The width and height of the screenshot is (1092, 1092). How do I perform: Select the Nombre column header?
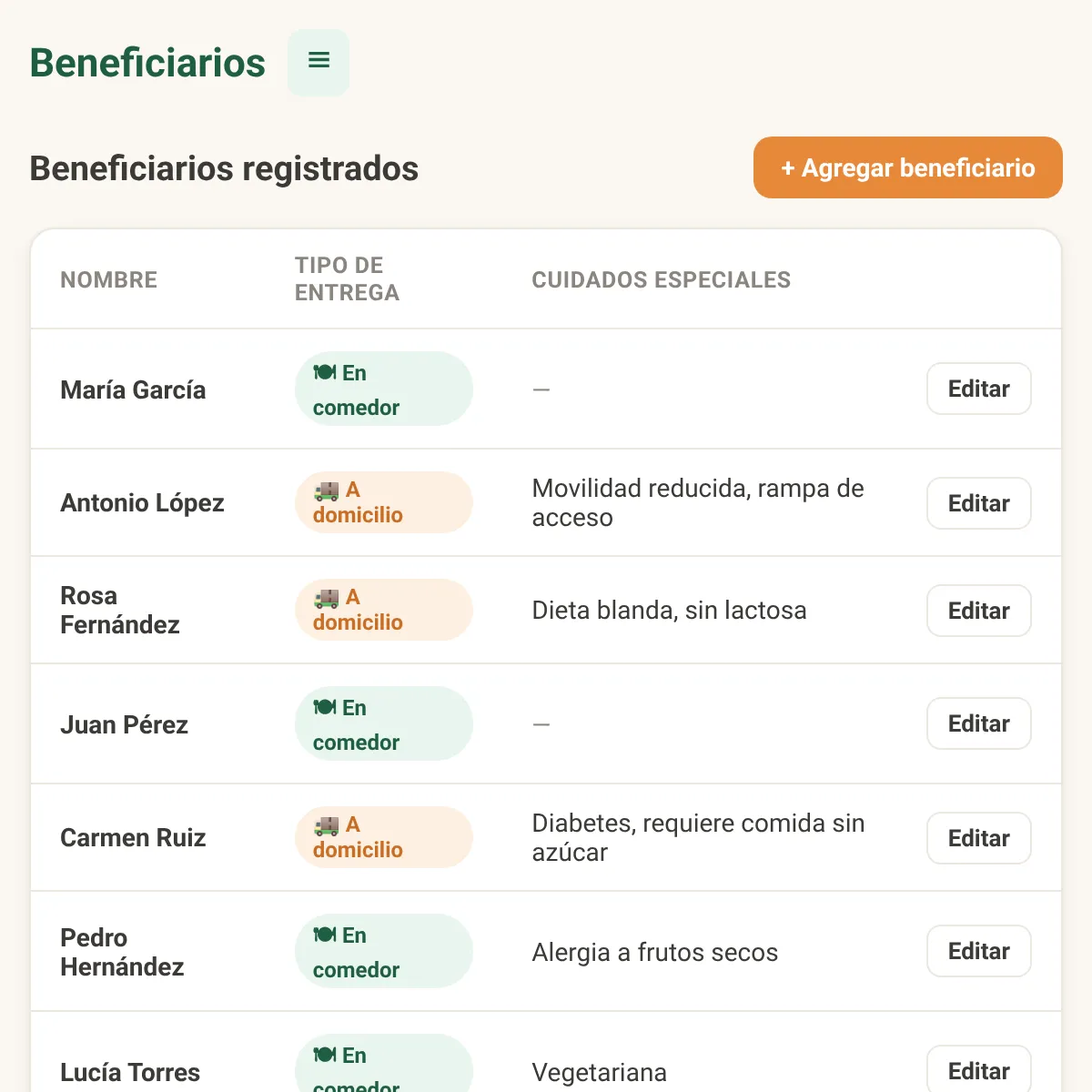pyautogui.click(x=109, y=279)
